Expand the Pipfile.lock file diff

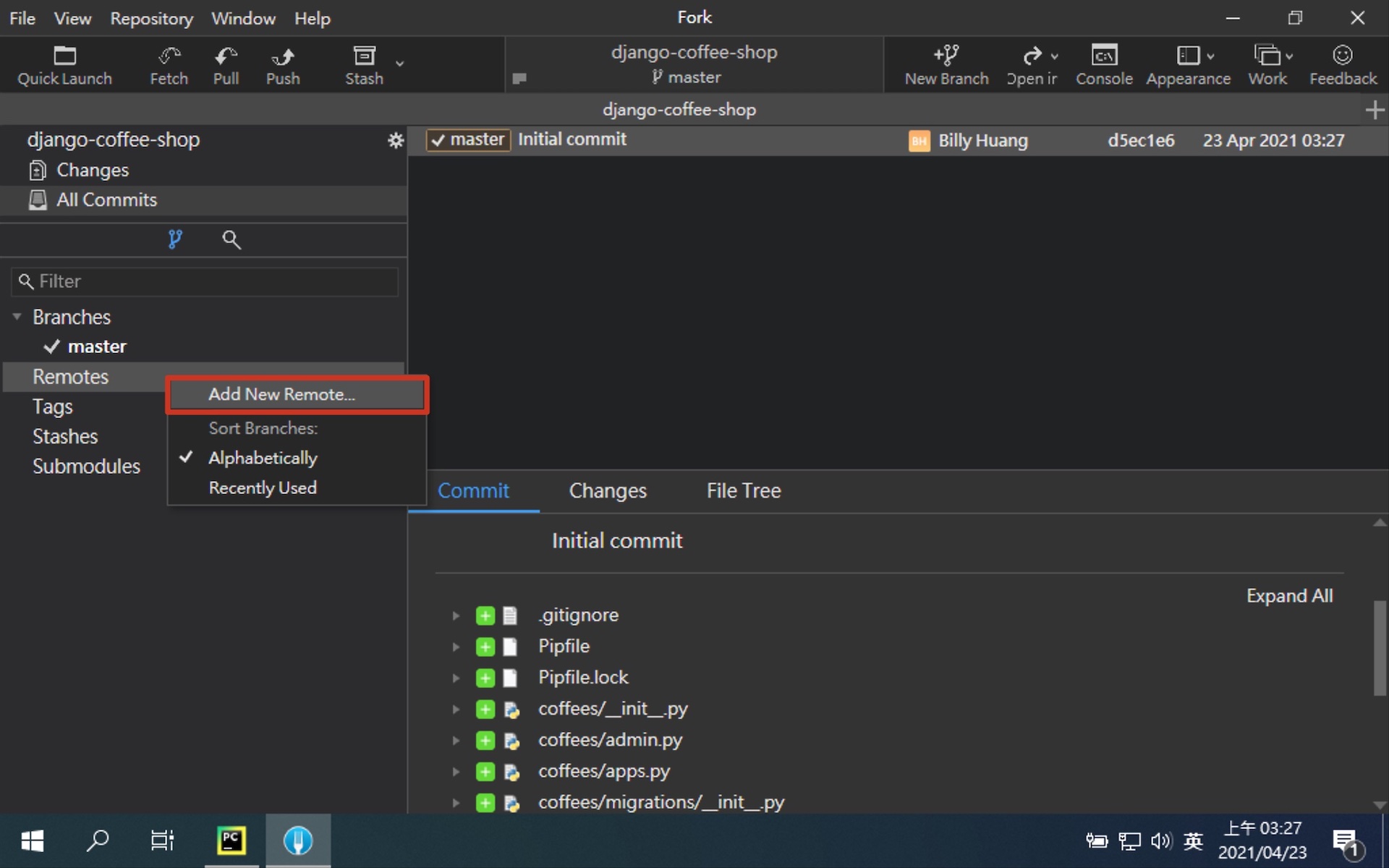(456, 678)
